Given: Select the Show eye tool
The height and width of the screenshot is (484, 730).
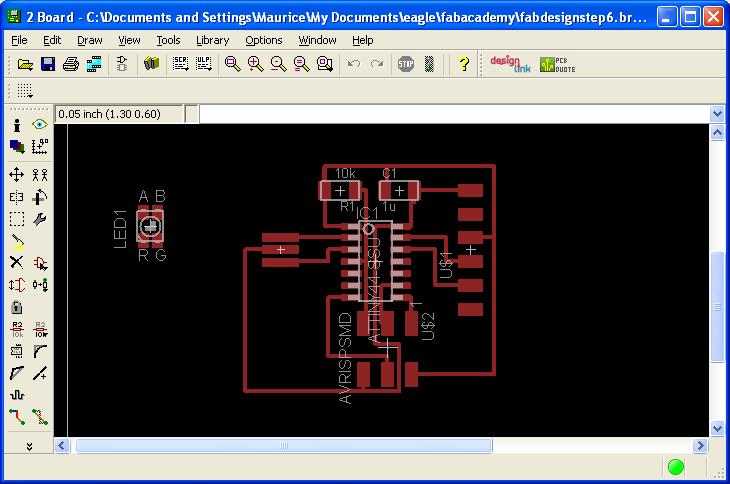Looking at the screenshot, I should [40, 124].
